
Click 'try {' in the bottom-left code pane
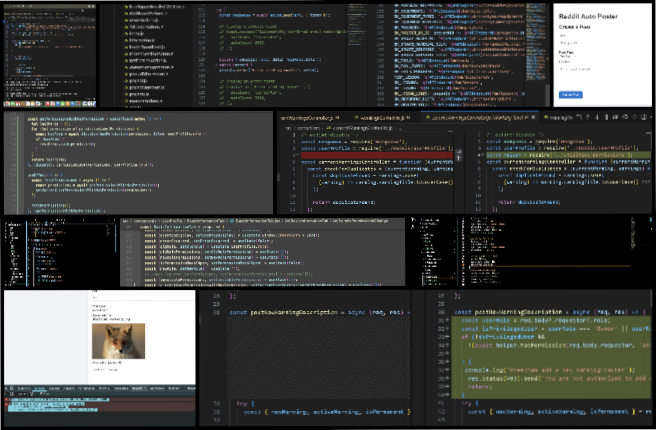(x=245, y=404)
